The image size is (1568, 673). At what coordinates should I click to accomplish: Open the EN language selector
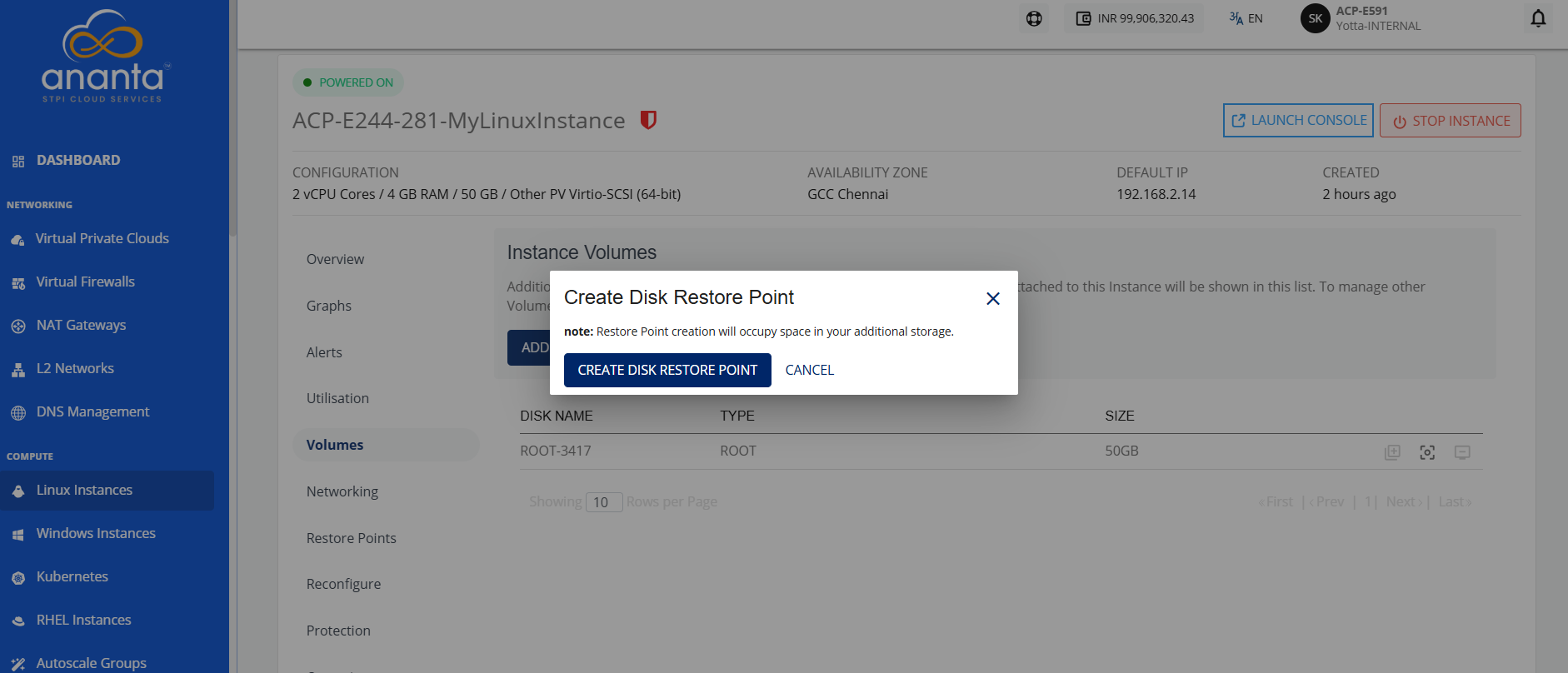click(x=1246, y=18)
